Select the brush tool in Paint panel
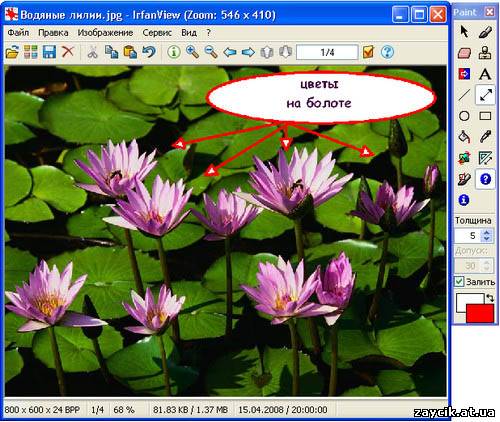This screenshot has height=422, width=500. pos(485,32)
